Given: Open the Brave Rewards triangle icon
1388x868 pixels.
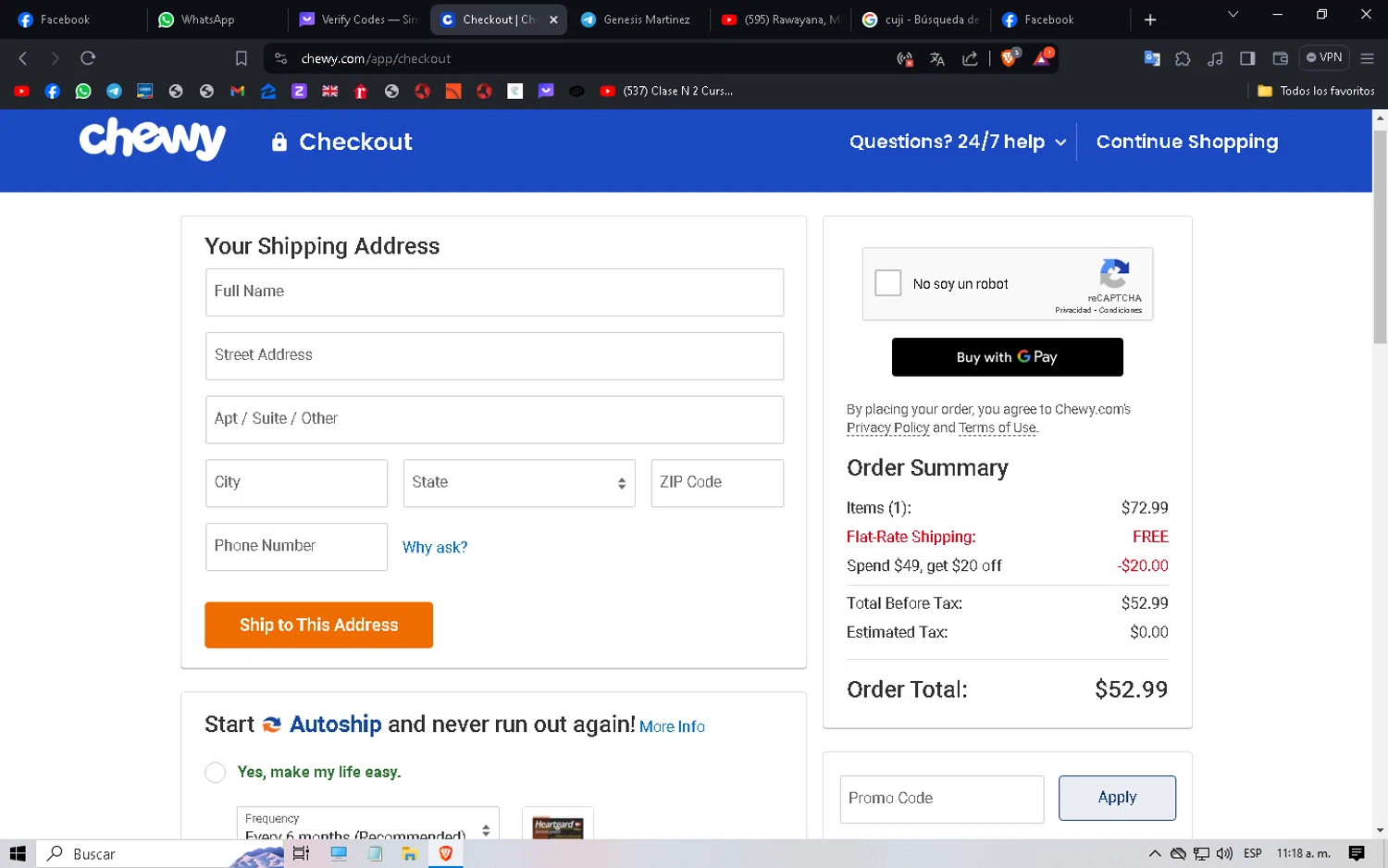Looking at the screenshot, I should tap(1041, 58).
